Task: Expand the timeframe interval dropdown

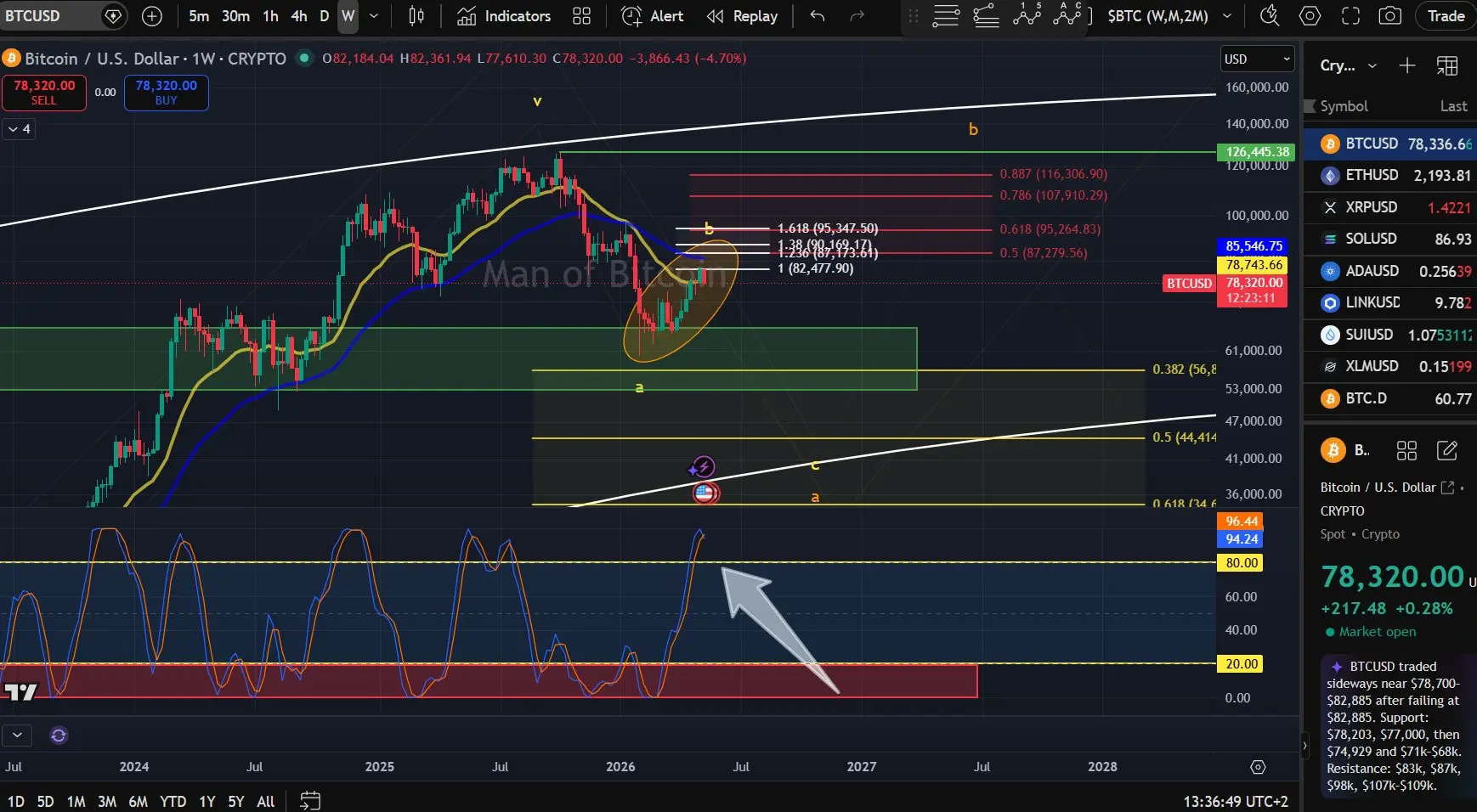Action: (x=373, y=16)
